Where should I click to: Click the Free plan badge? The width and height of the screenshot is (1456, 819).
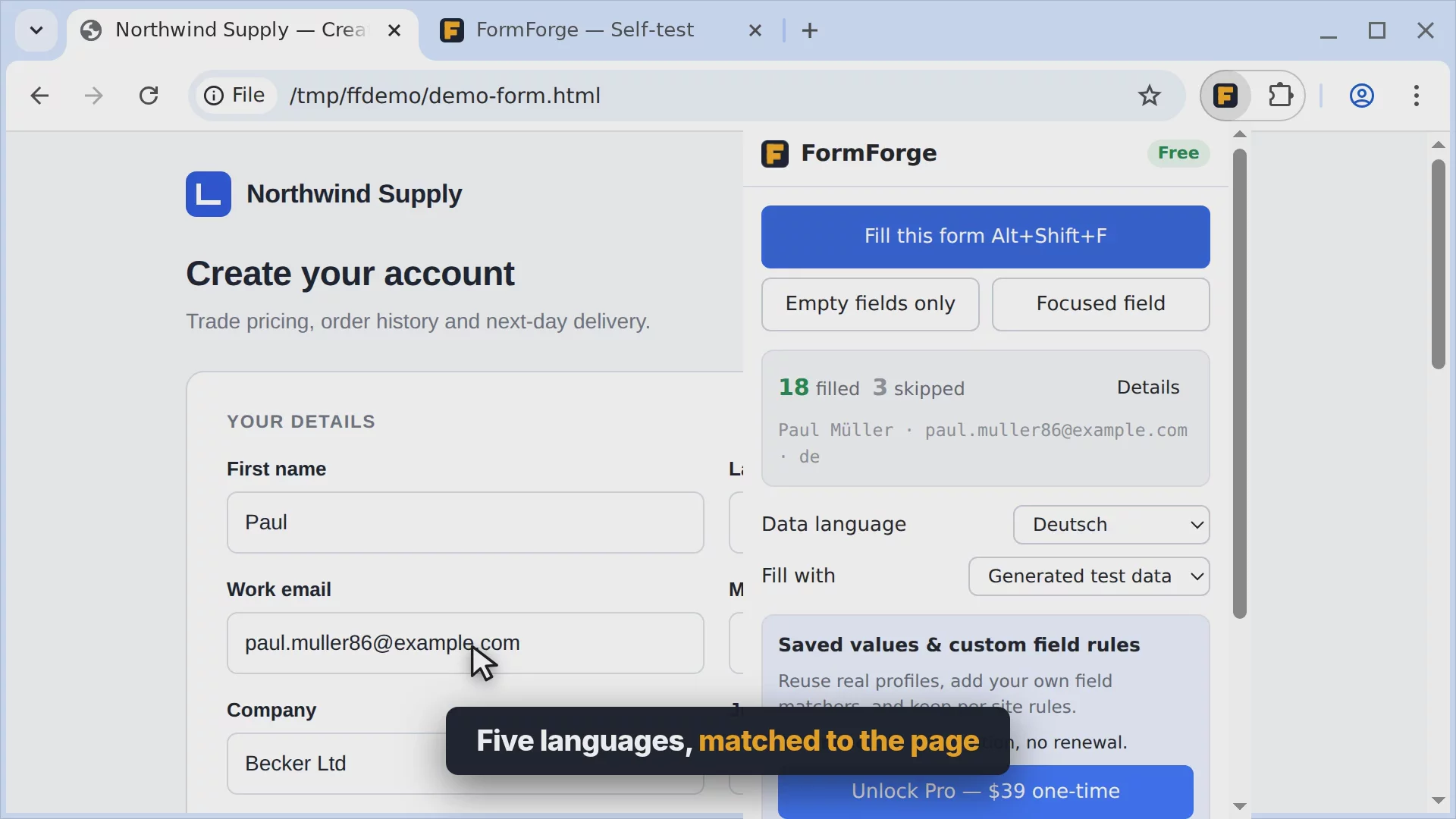[1178, 153]
